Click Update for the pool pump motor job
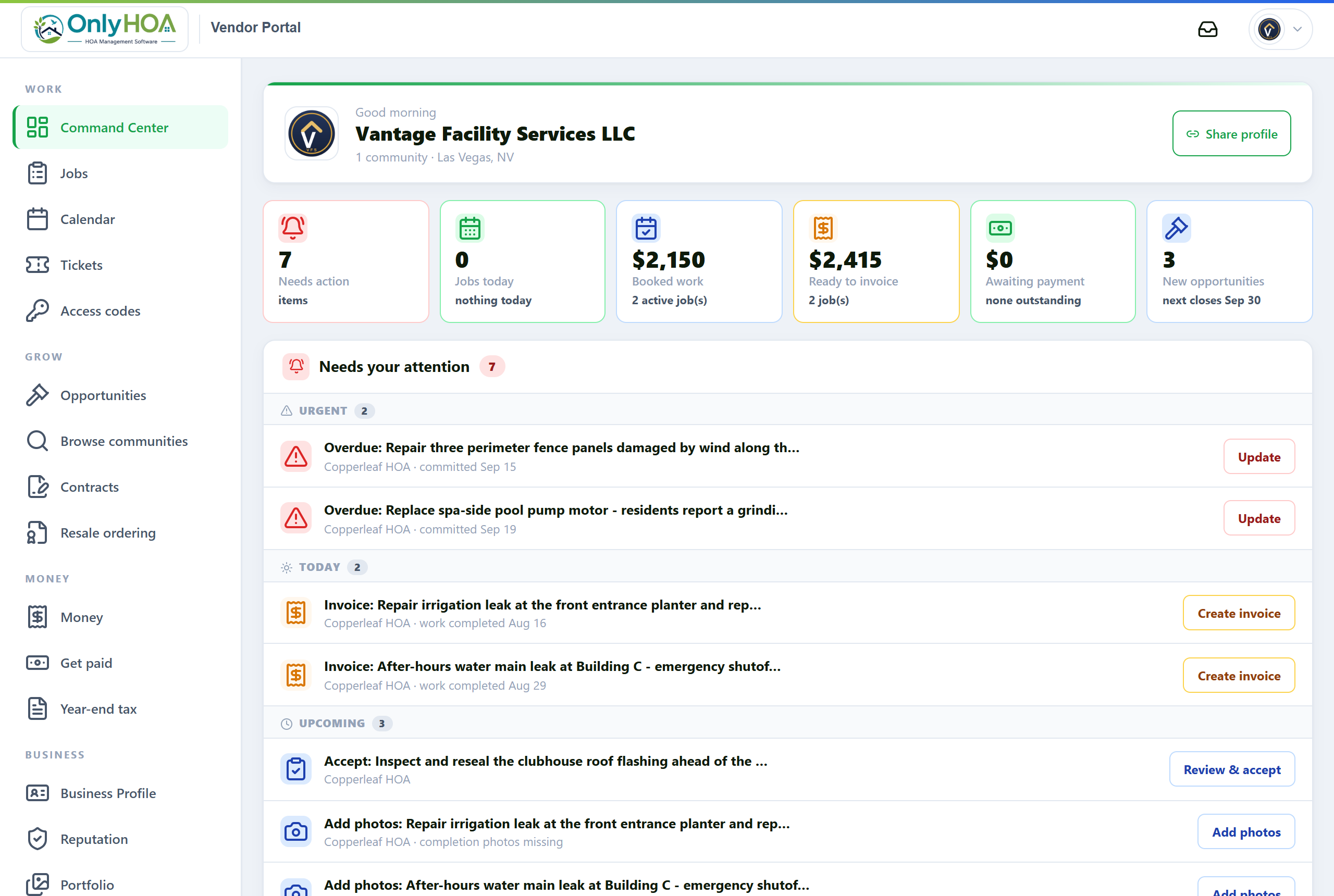Image resolution: width=1334 pixels, height=896 pixels. pyautogui.click(x=1258, y=518)
